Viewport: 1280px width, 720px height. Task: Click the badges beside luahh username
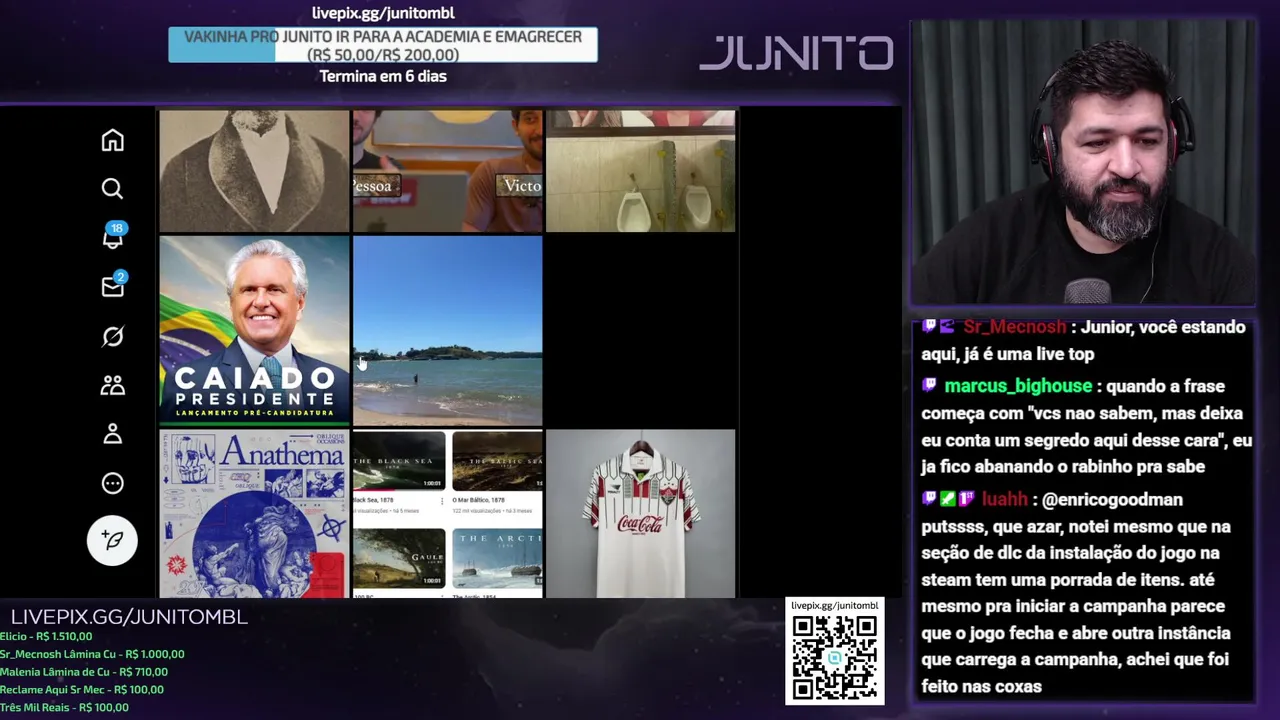[948, 499]
